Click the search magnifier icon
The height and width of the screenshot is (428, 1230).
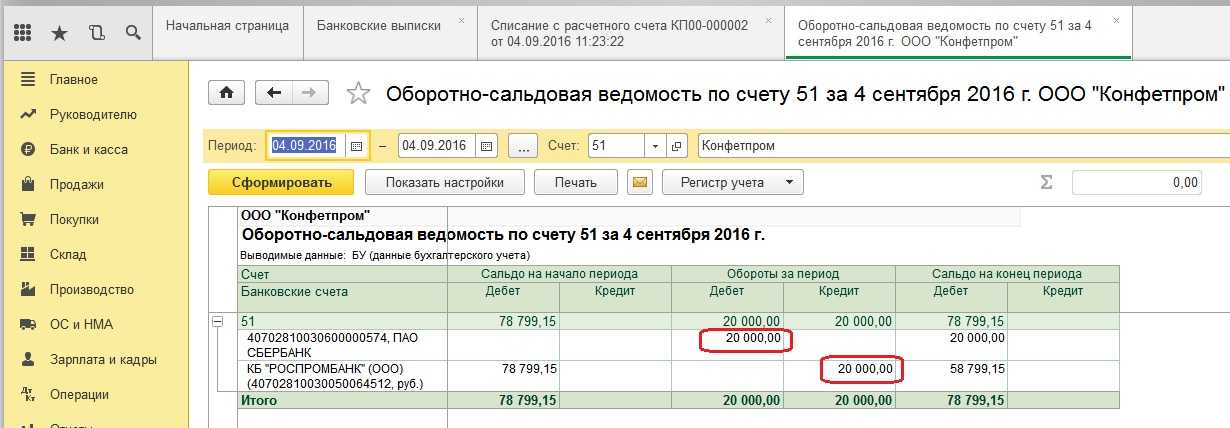132,33
